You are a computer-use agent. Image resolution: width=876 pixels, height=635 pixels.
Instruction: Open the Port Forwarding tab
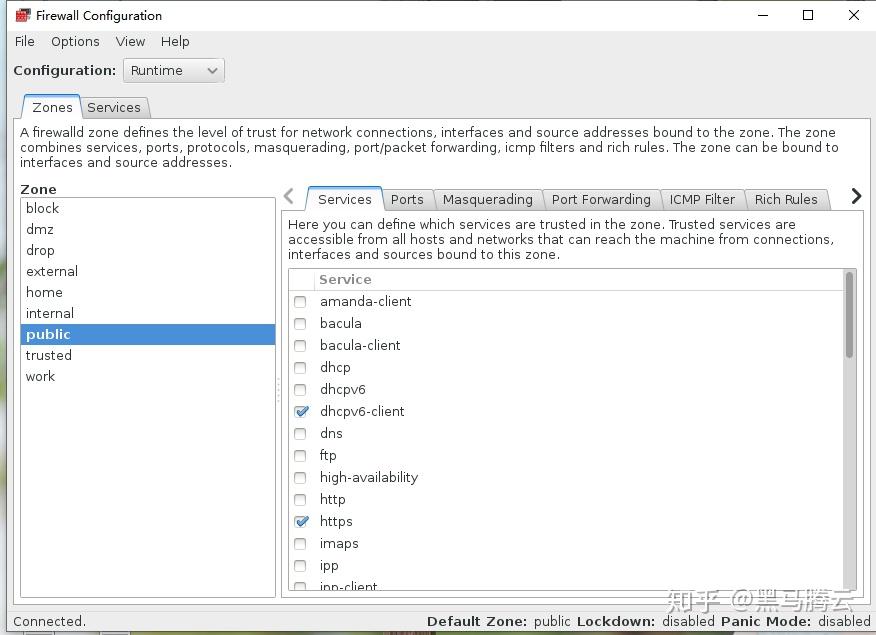601,199
